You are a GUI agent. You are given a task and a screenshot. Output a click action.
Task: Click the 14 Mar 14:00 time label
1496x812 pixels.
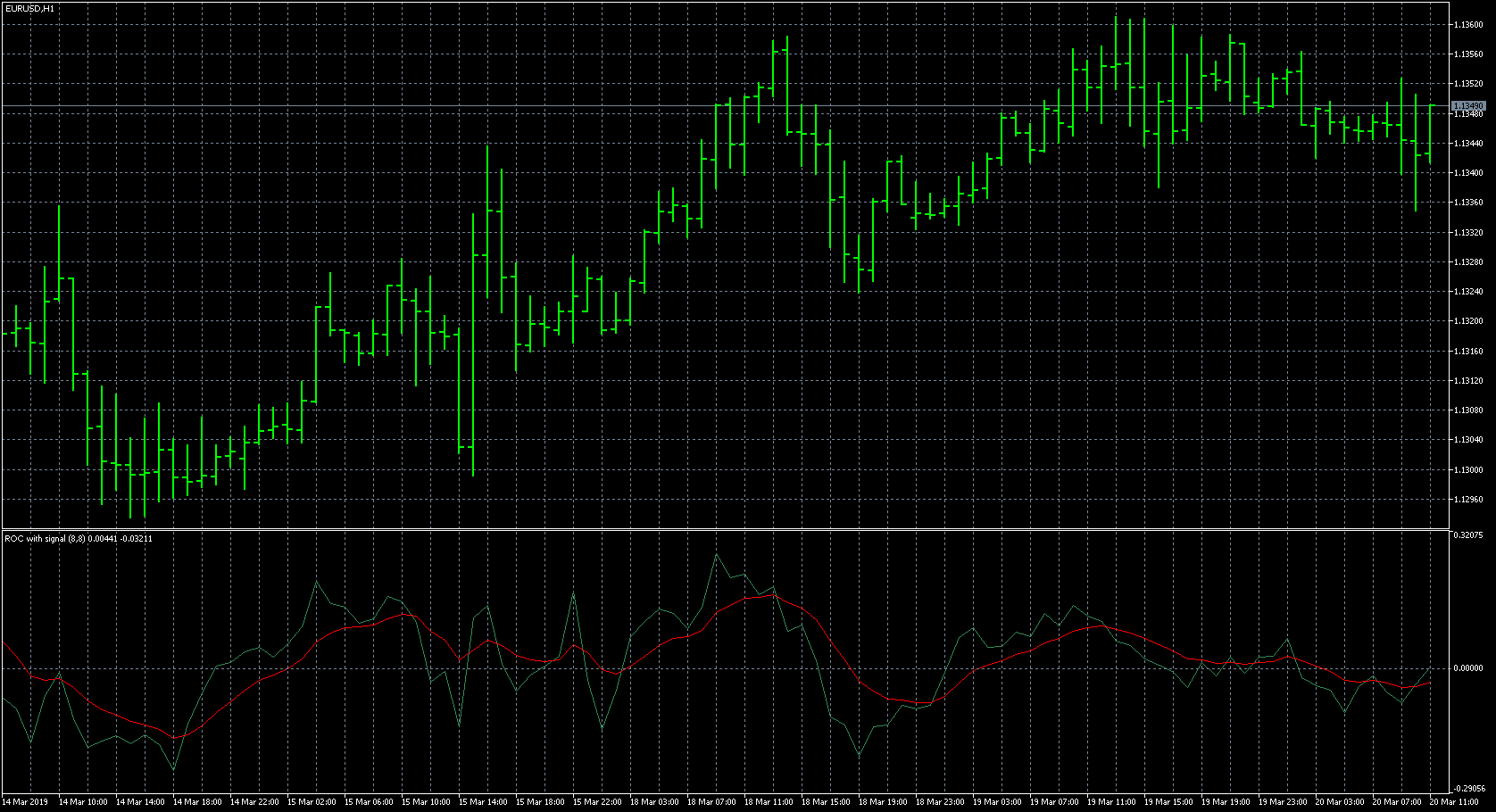[x=140, y=802]
